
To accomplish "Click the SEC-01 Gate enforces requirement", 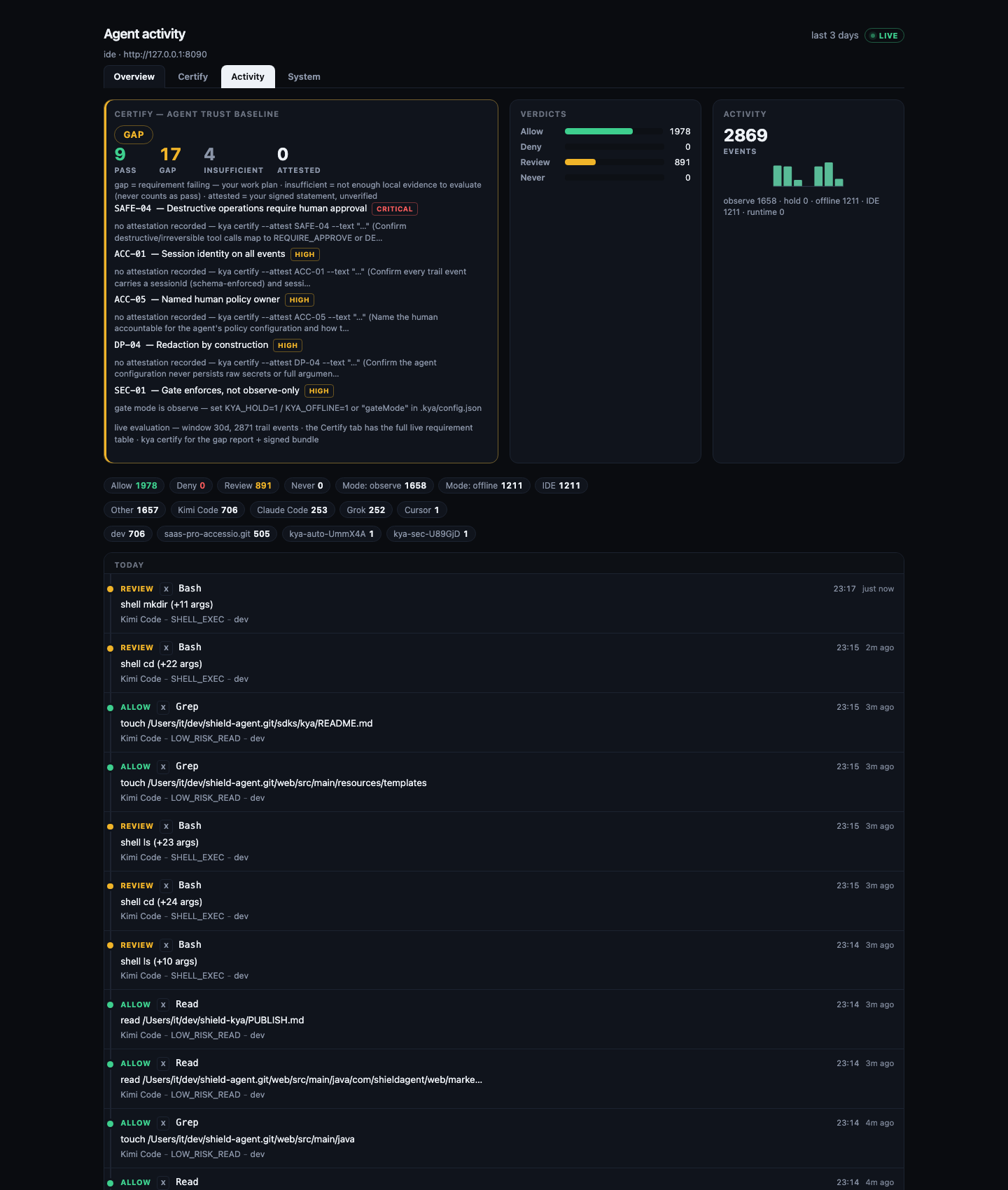I will [206, 391].
